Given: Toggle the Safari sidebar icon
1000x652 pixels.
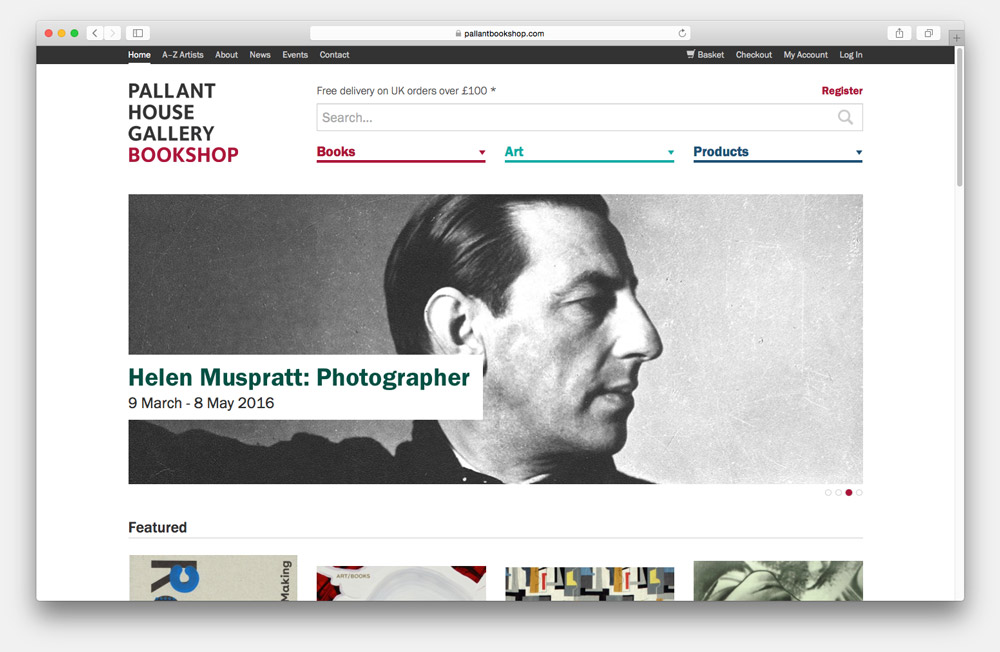Looking at the screenshot, I should (x=138, y=33).
